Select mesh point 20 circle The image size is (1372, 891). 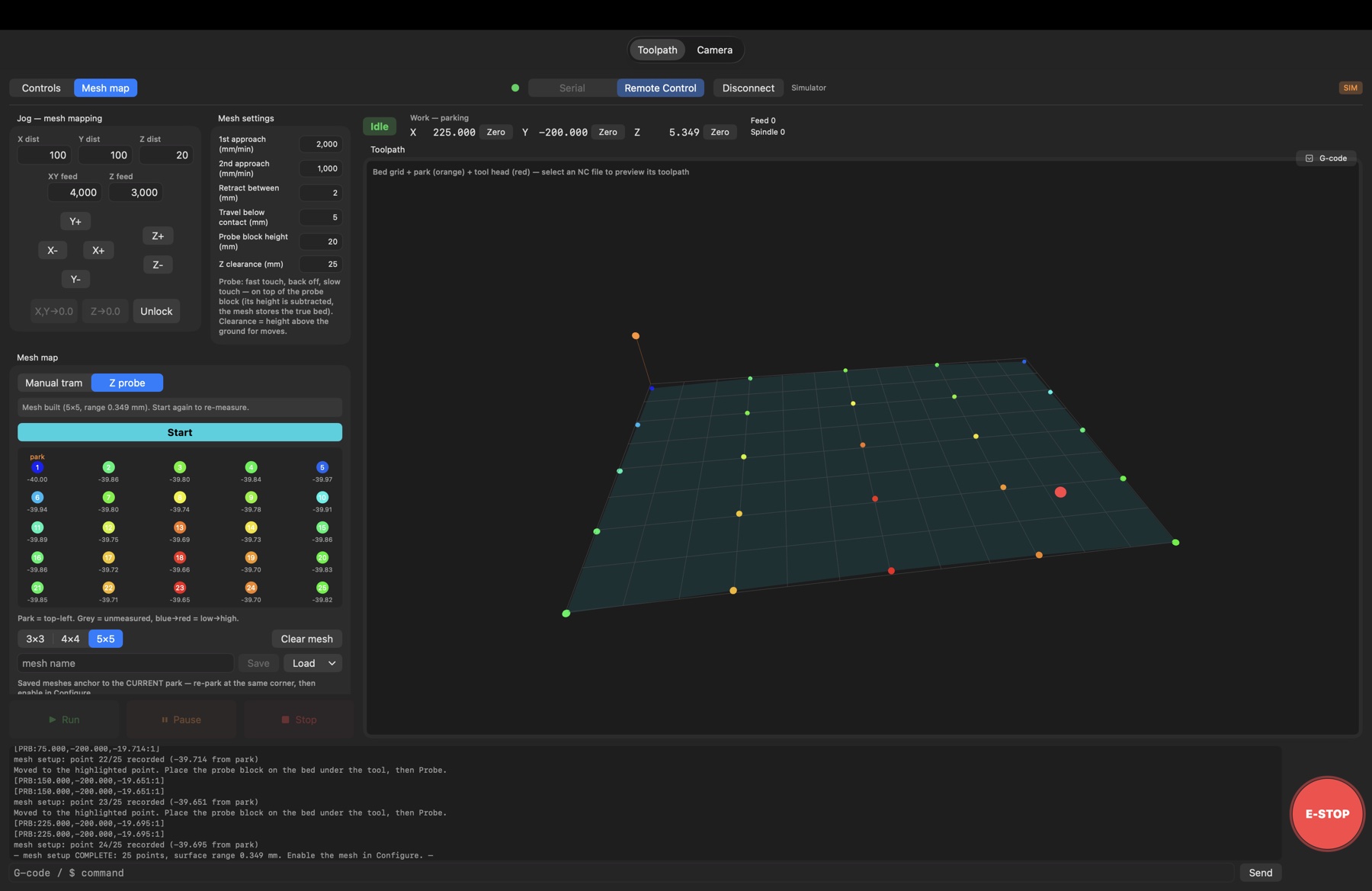coord(322,557)
